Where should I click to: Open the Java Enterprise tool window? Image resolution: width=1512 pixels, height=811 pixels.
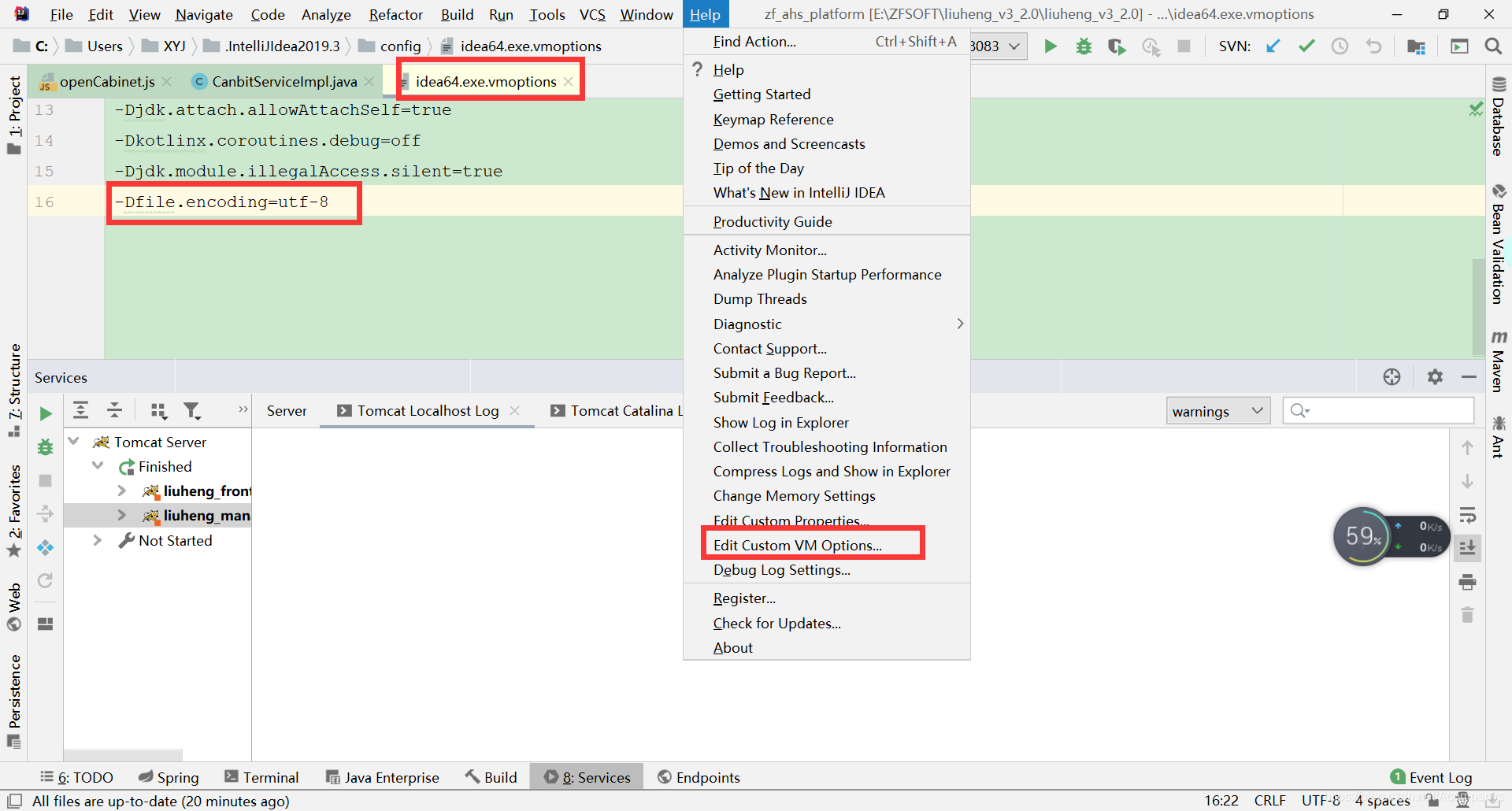(x=383, y=777)
